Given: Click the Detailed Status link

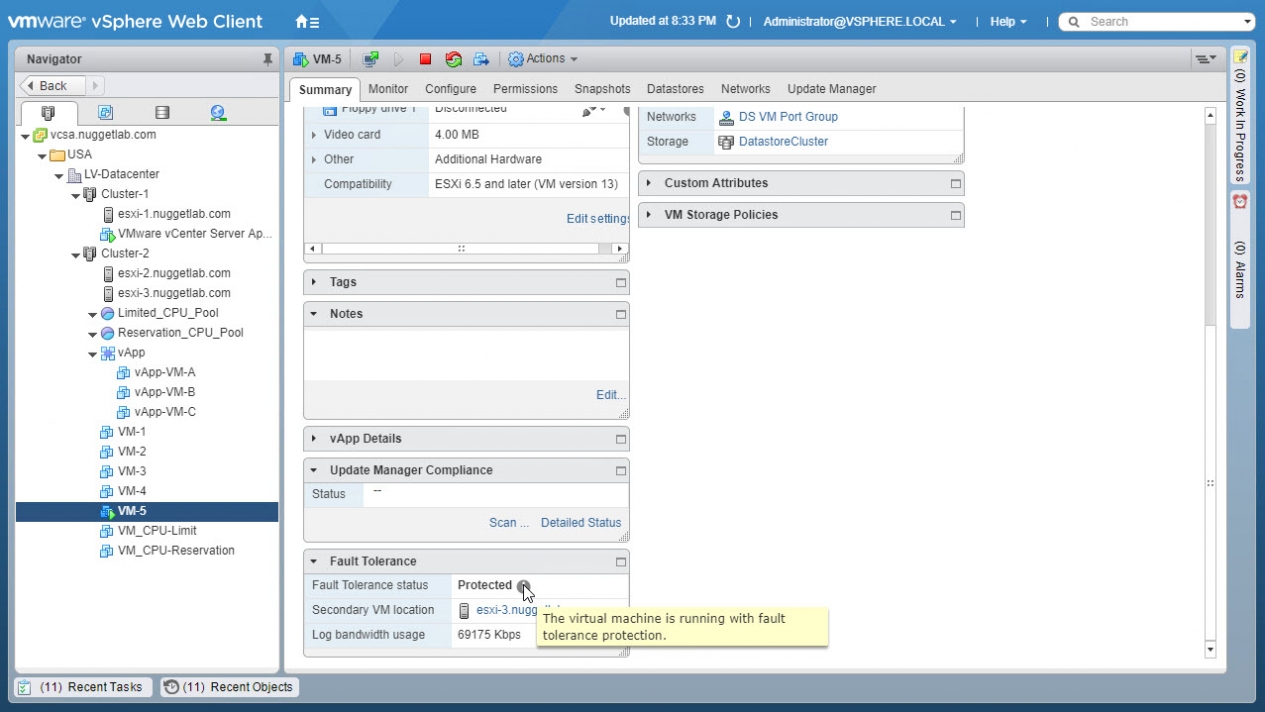Looking at the screenshot, I should 580,522.
